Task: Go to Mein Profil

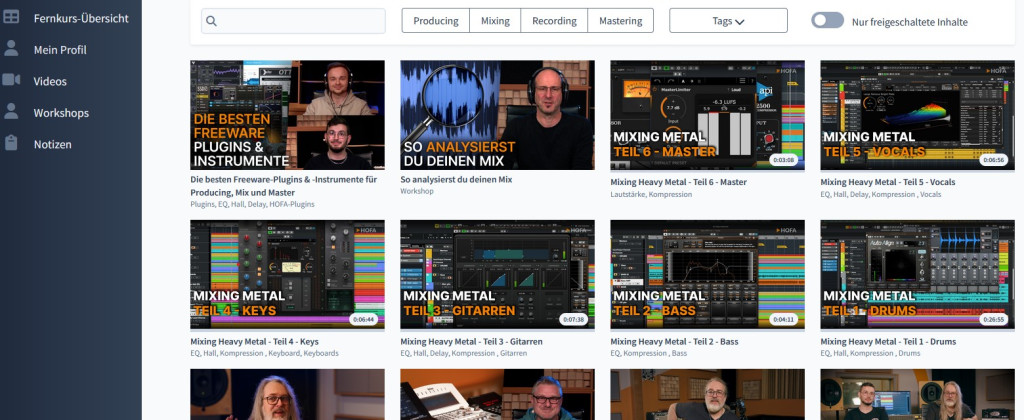Action: pyautogui.click(x=60, y=50)
